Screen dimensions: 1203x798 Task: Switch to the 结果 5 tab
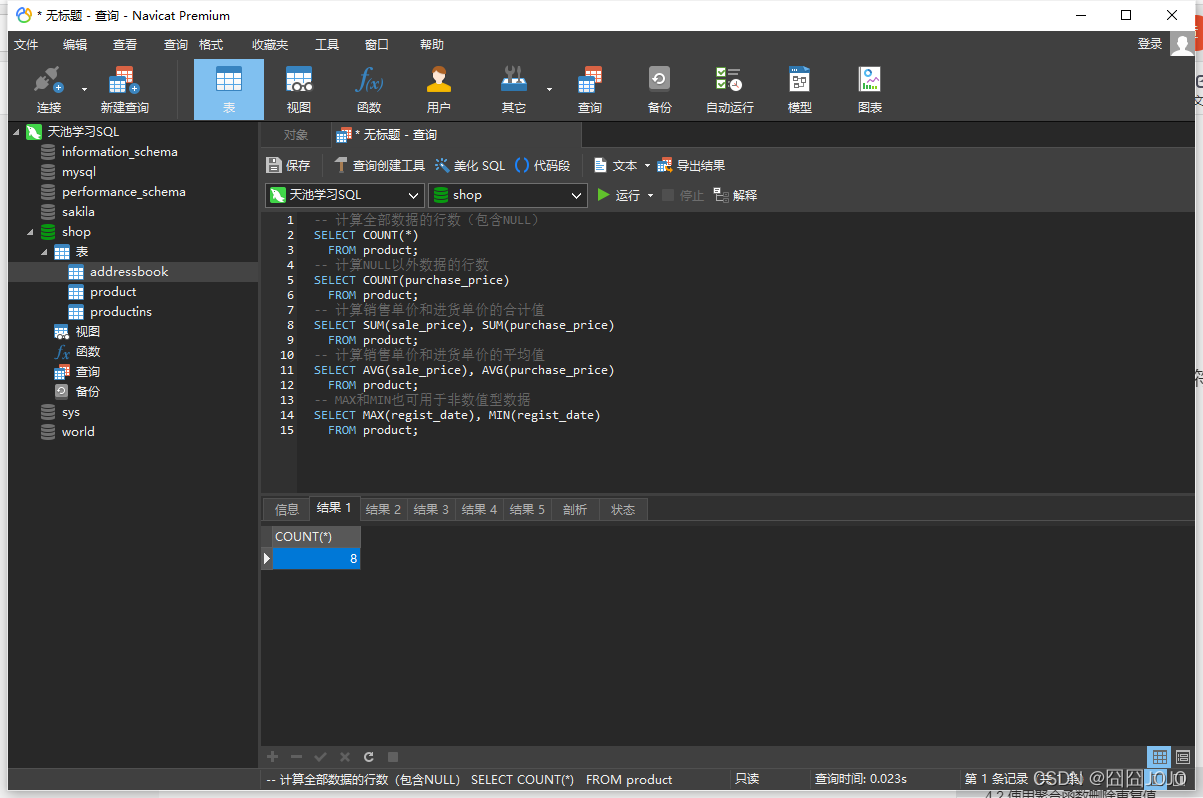[x=527, y=510]
